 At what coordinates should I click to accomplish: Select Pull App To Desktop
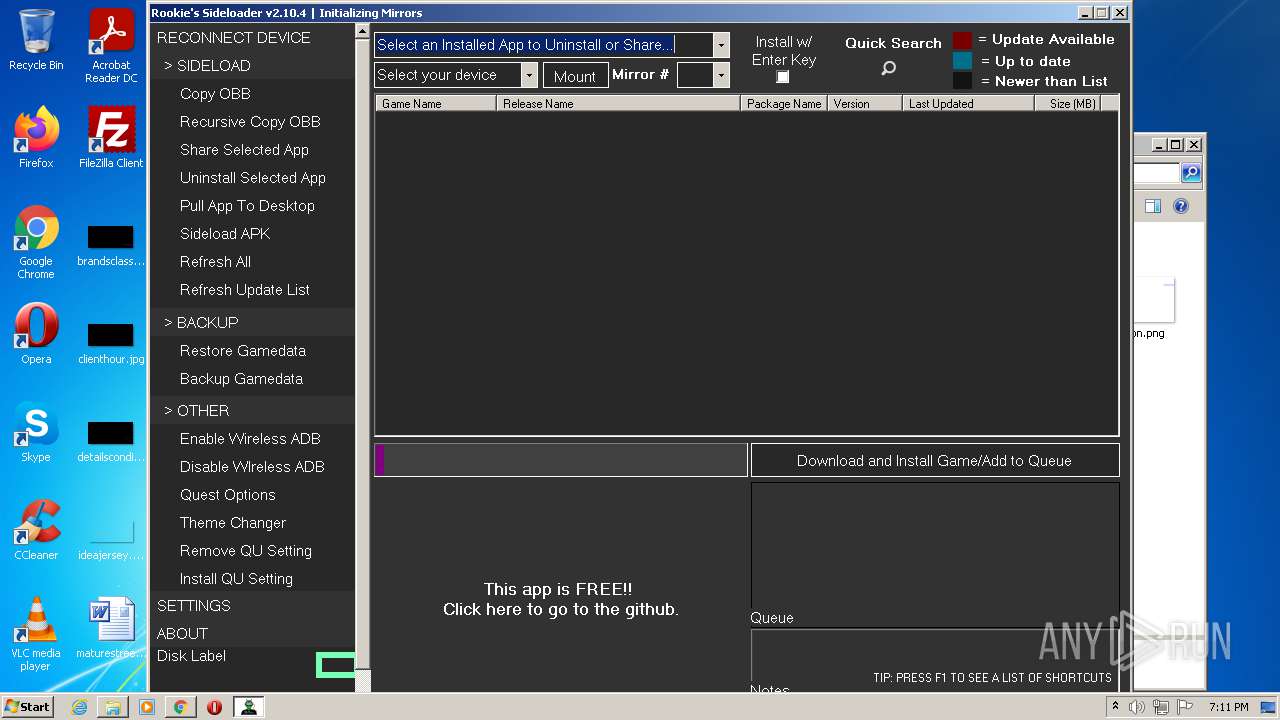pyautogui.click(x=247, y=206)
